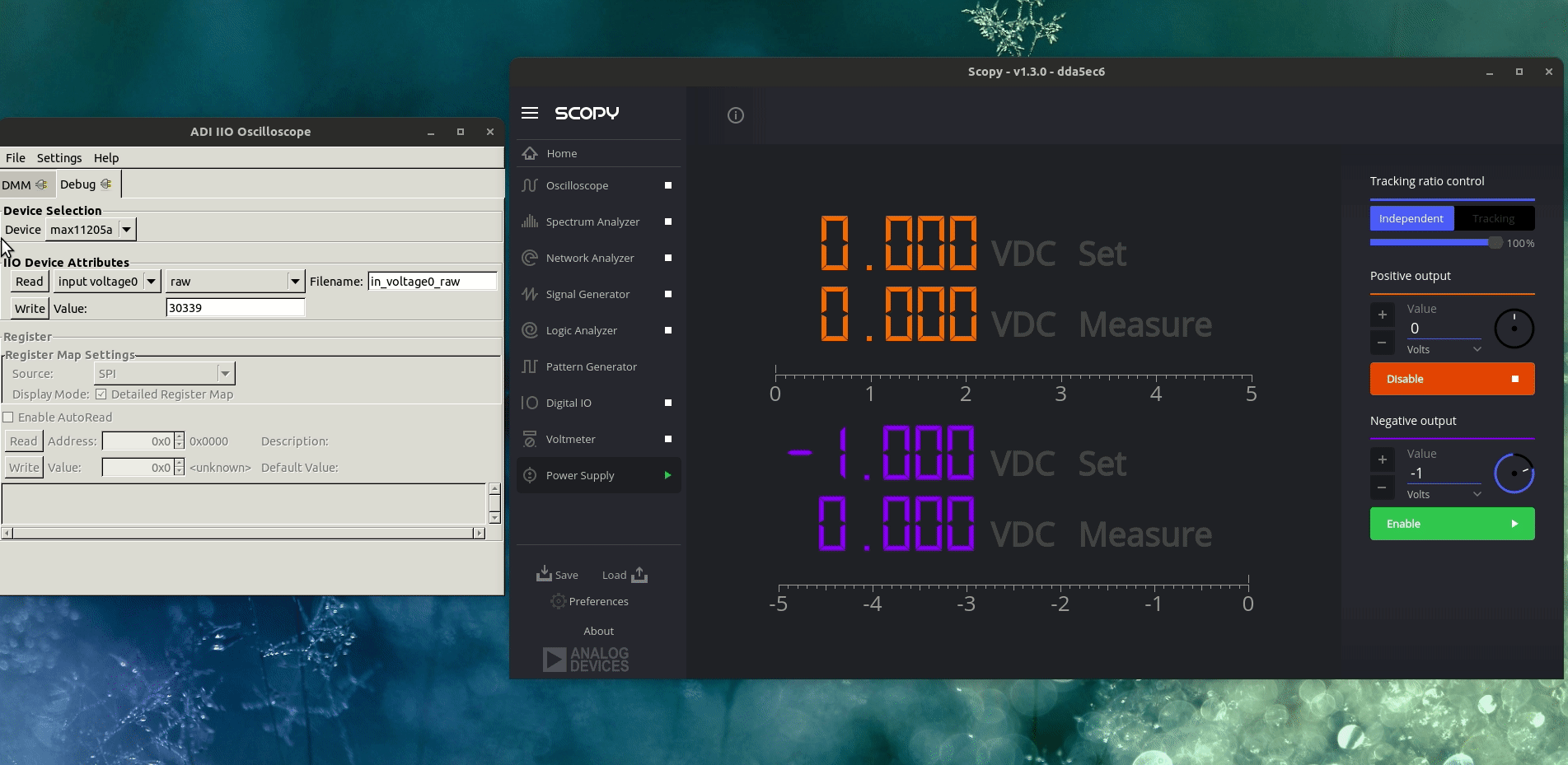Click the Negative output value field
Image resolution: width=1568 pixels, height=765 pixels.
click(x=1444, y=473)
